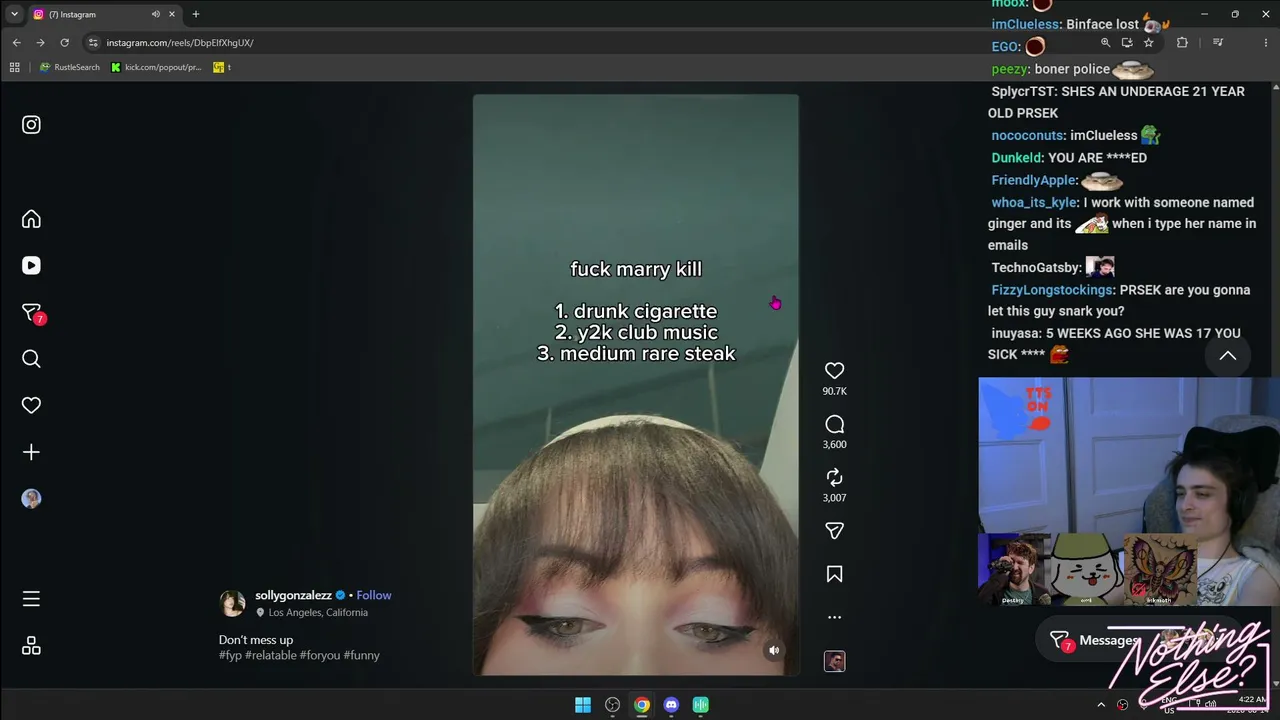Toggle reel sound with speaker button
The image size is (1280, 720).
click(x=774, y=650)
